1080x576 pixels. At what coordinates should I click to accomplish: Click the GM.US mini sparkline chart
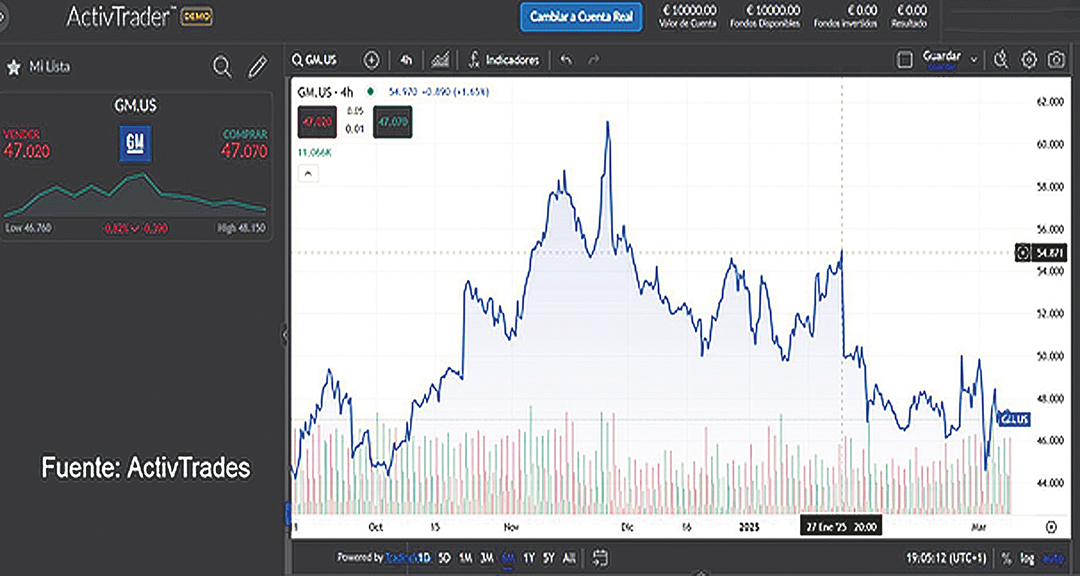point(135,195)
